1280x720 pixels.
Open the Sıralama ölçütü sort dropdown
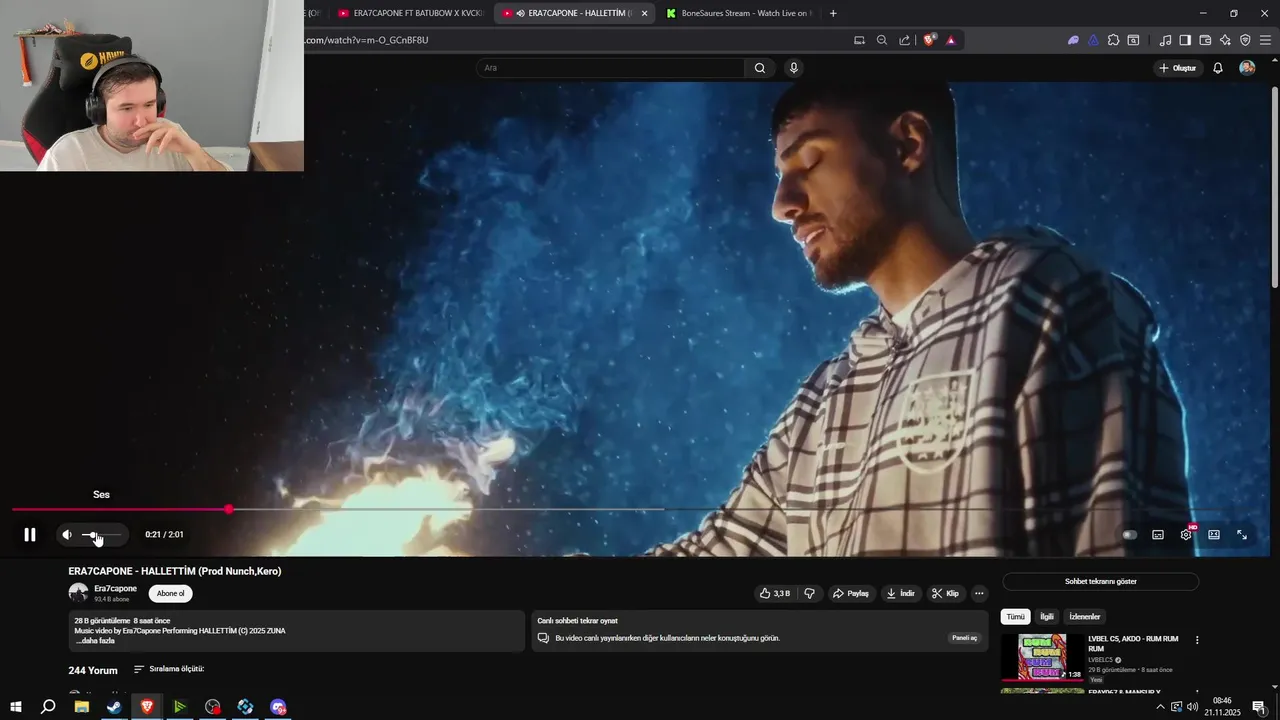tap(169, 669)
